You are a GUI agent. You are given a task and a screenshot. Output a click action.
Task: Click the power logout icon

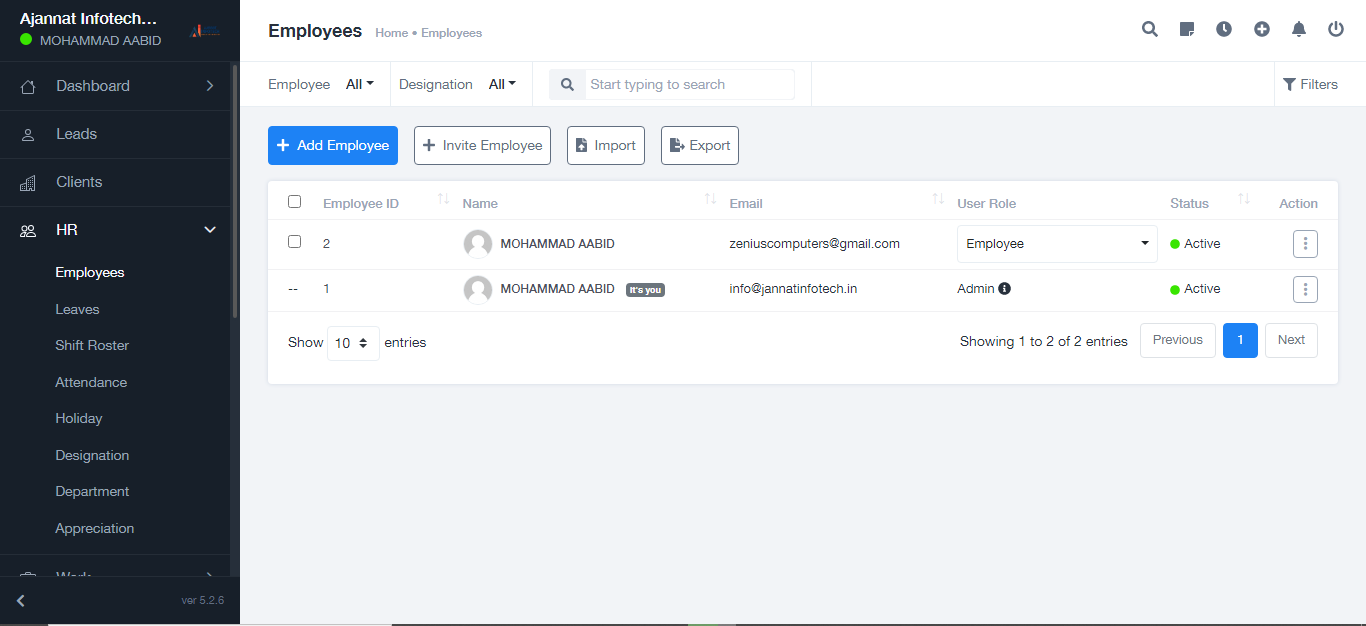(x=1336, y=29)
